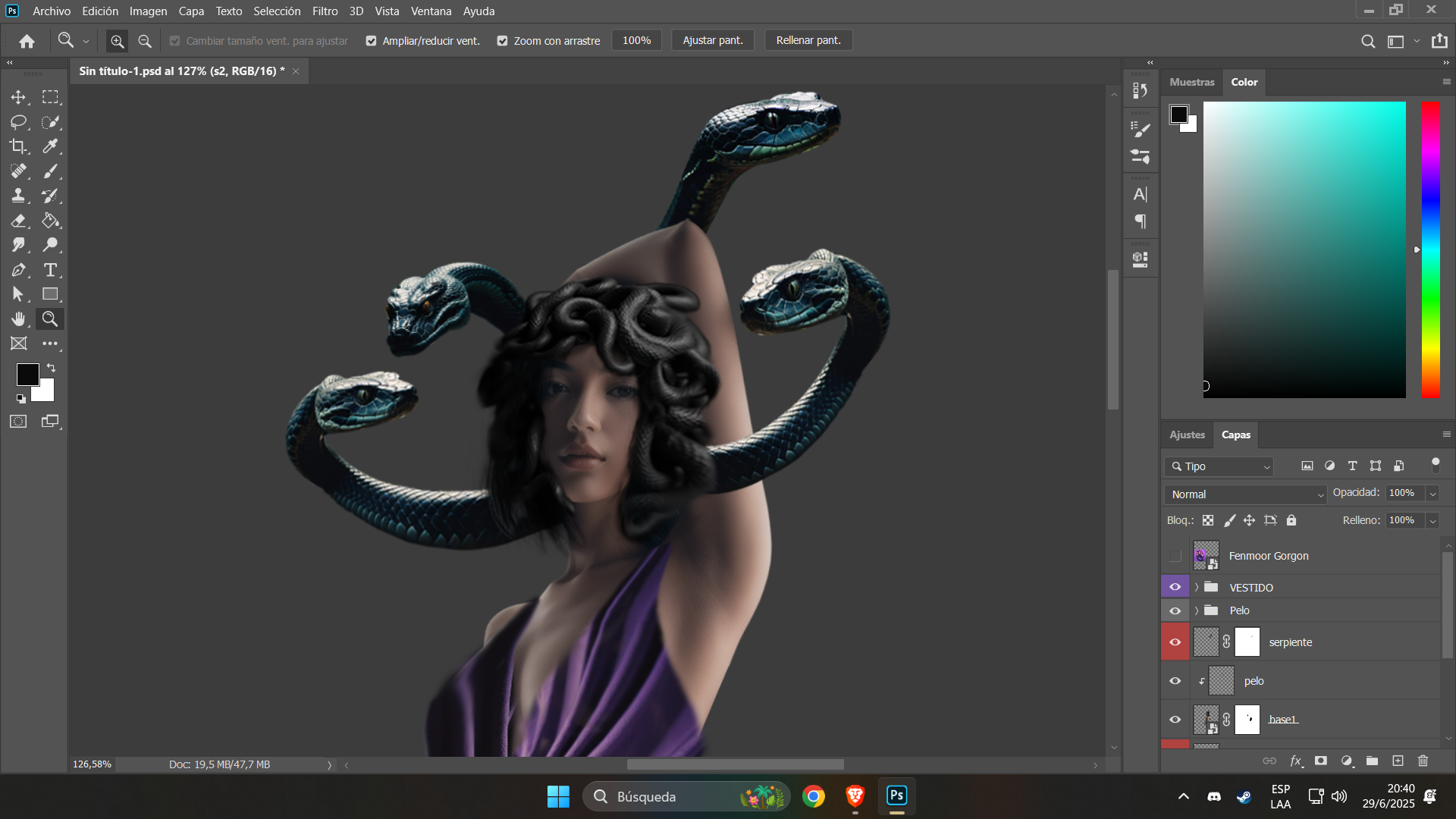This screenshot has width=1456, height=819.
Task: Select the Eraser tool
Action: (18, 221)
